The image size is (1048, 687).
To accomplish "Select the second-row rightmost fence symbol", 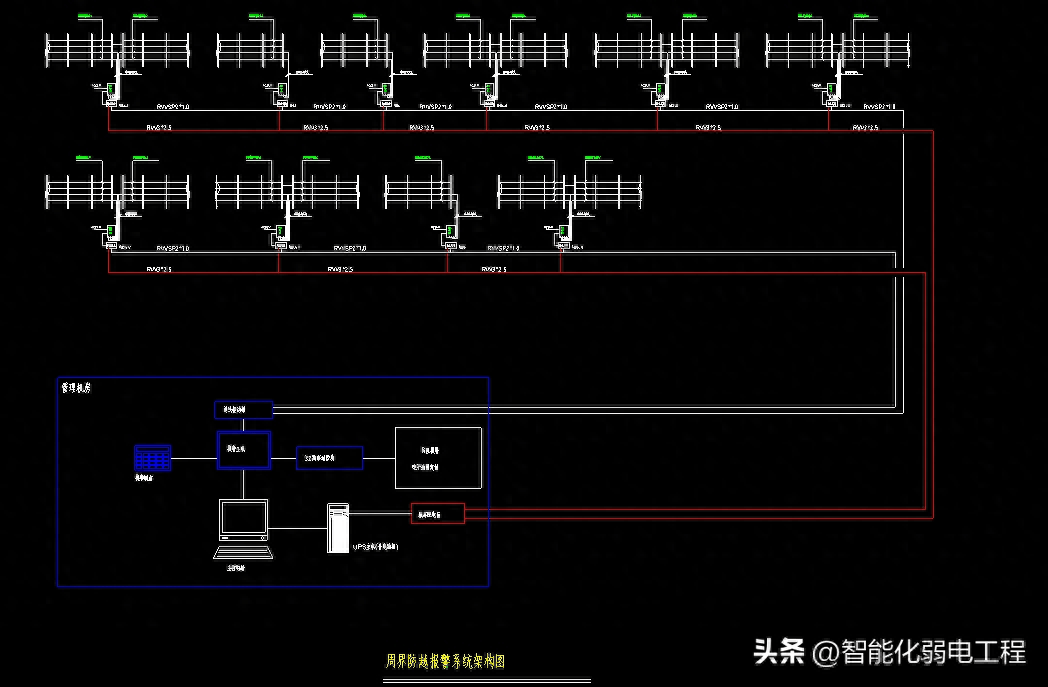I will (568, 190).
